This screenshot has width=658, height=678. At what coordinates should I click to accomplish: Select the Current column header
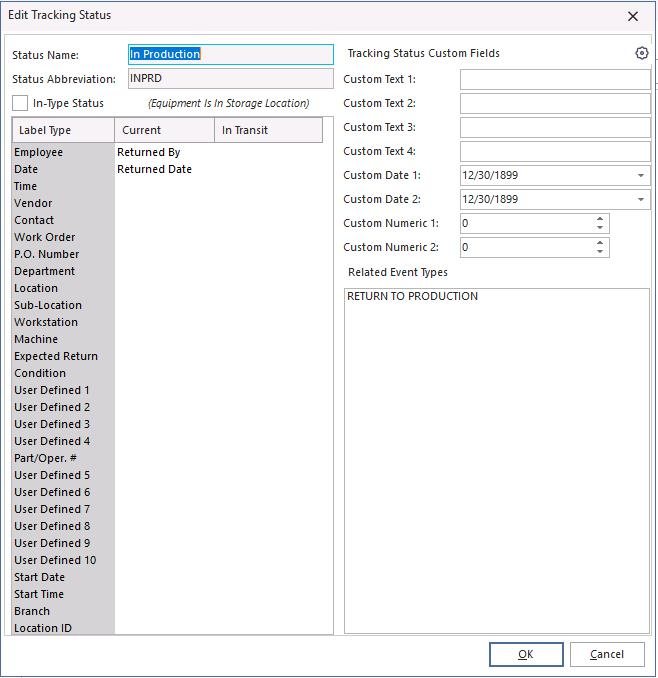(165, 130)
